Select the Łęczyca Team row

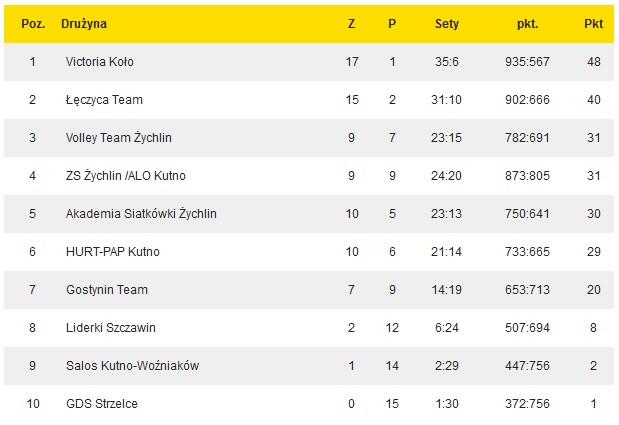[102, 100]
